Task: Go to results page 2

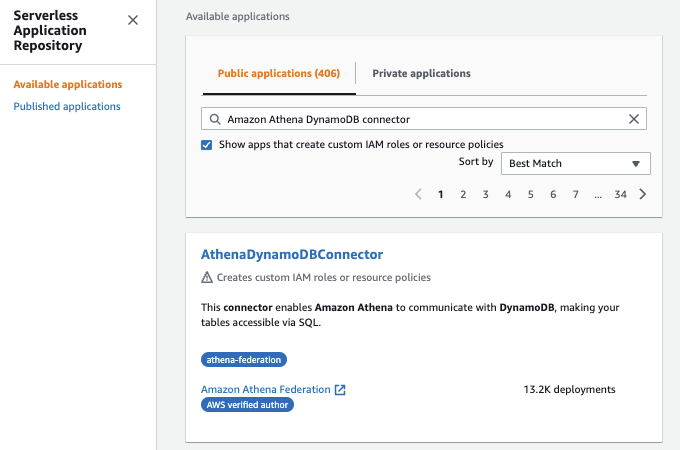Action: pos(463,194)
